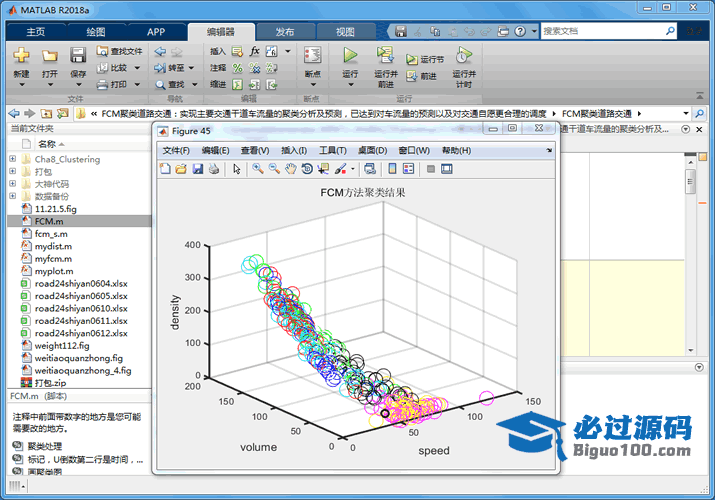The height and width of the screenshot is (500, 715).
Task: Click the insert section icon next to 插入
Action: point(237,52)
